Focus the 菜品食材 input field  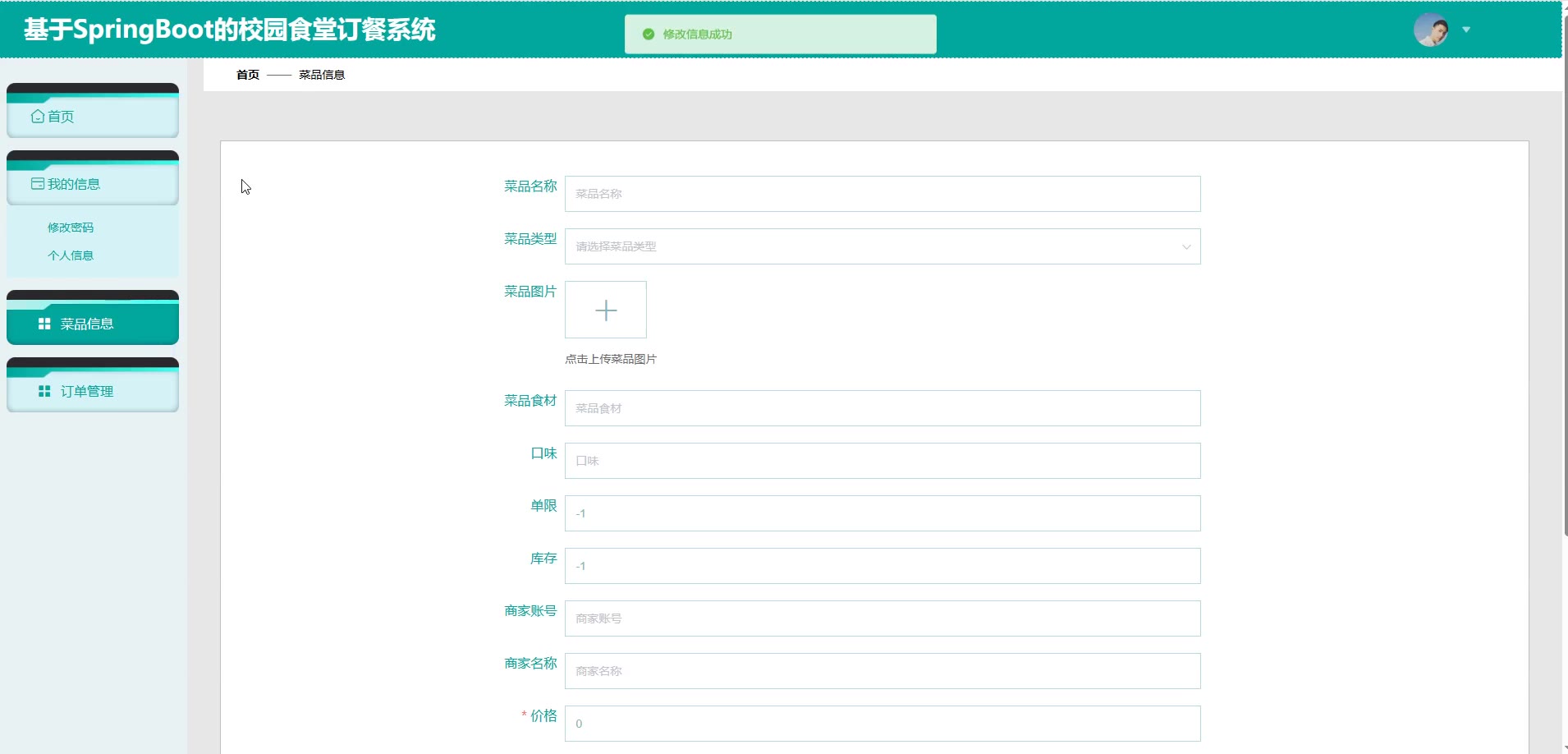[x=883, y=408]
